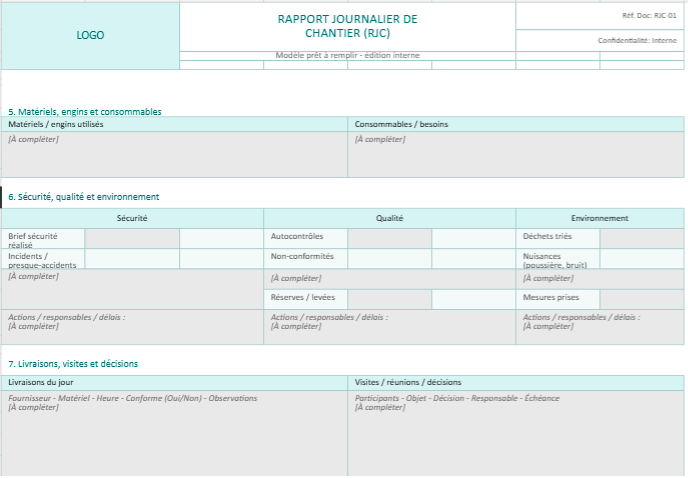
Task: Click the Livraisons du jour fill-in area
Action: coord(175,432)
